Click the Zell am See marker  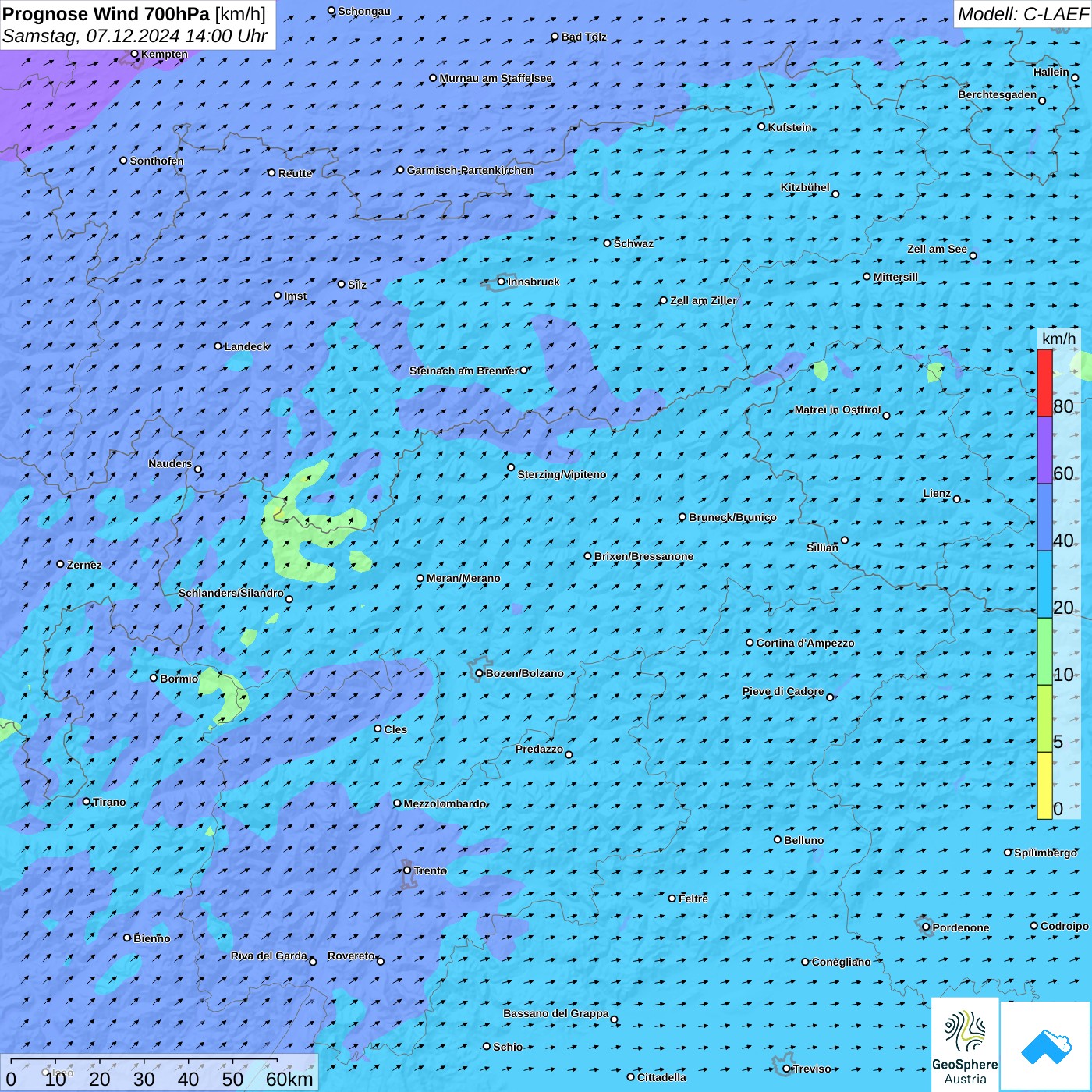[x=973, y=256]
